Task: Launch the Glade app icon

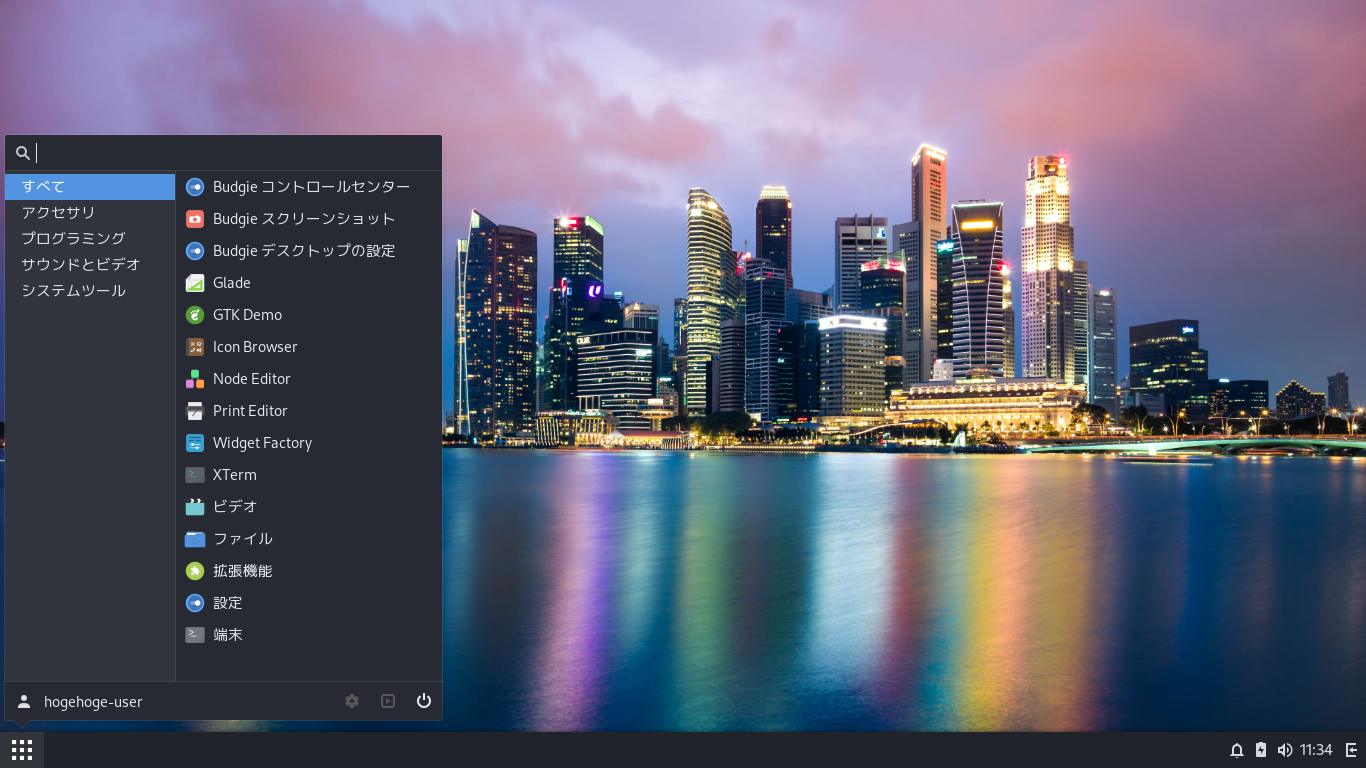Action: [195, 283]
